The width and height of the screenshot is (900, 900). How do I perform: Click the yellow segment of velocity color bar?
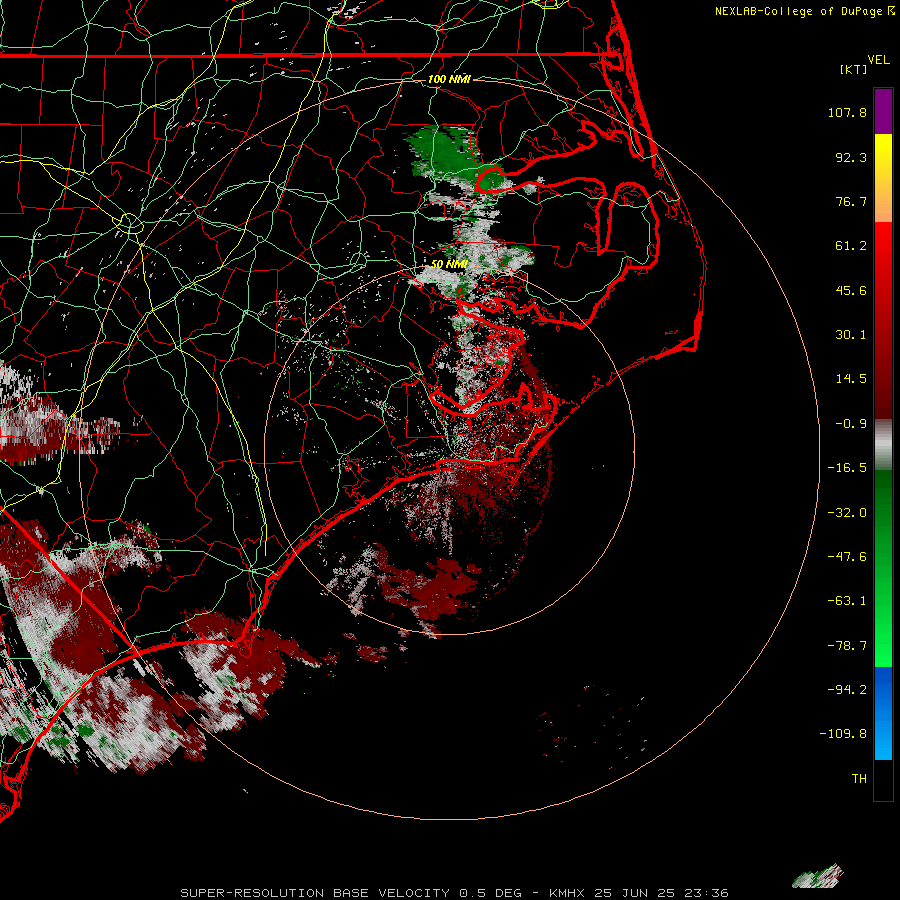[883, 152]
